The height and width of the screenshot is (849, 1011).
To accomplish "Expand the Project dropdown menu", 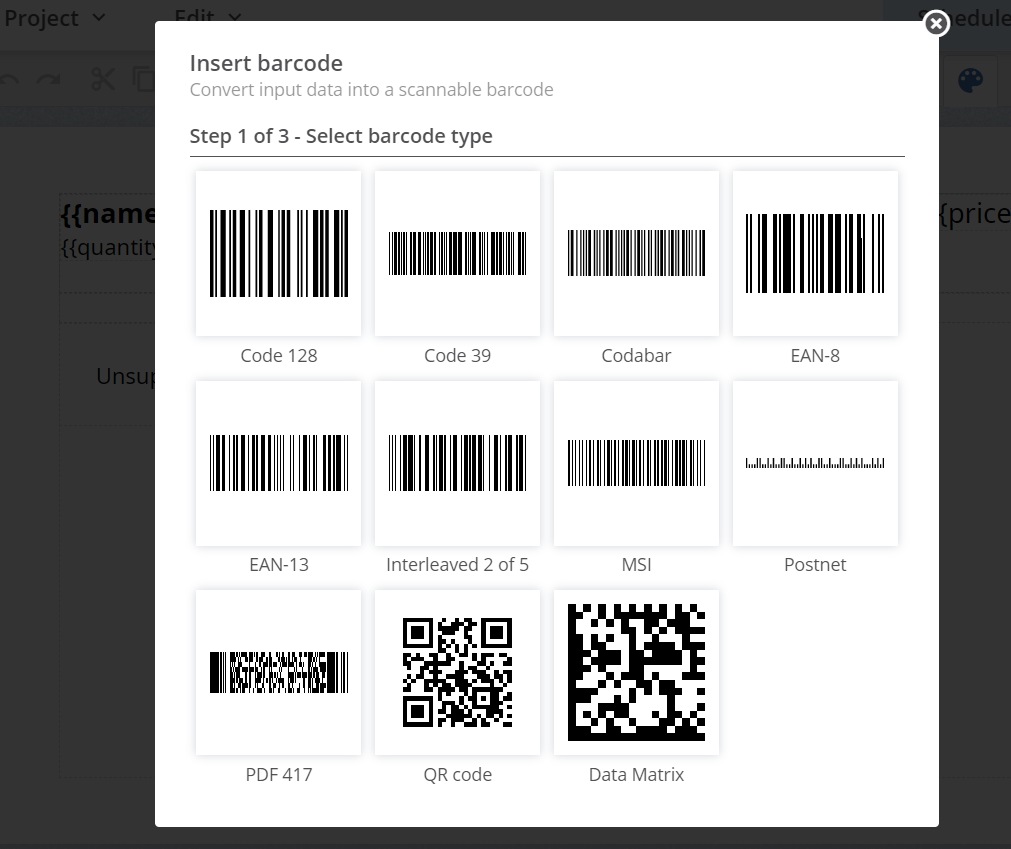I will (x=55, y=18).
